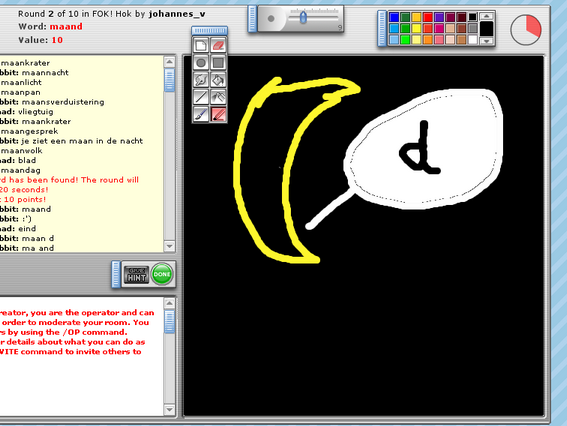Screen dimensions: 567x426
Task: Click the system messages scroll up arrow
Action: tap(169, 303)
